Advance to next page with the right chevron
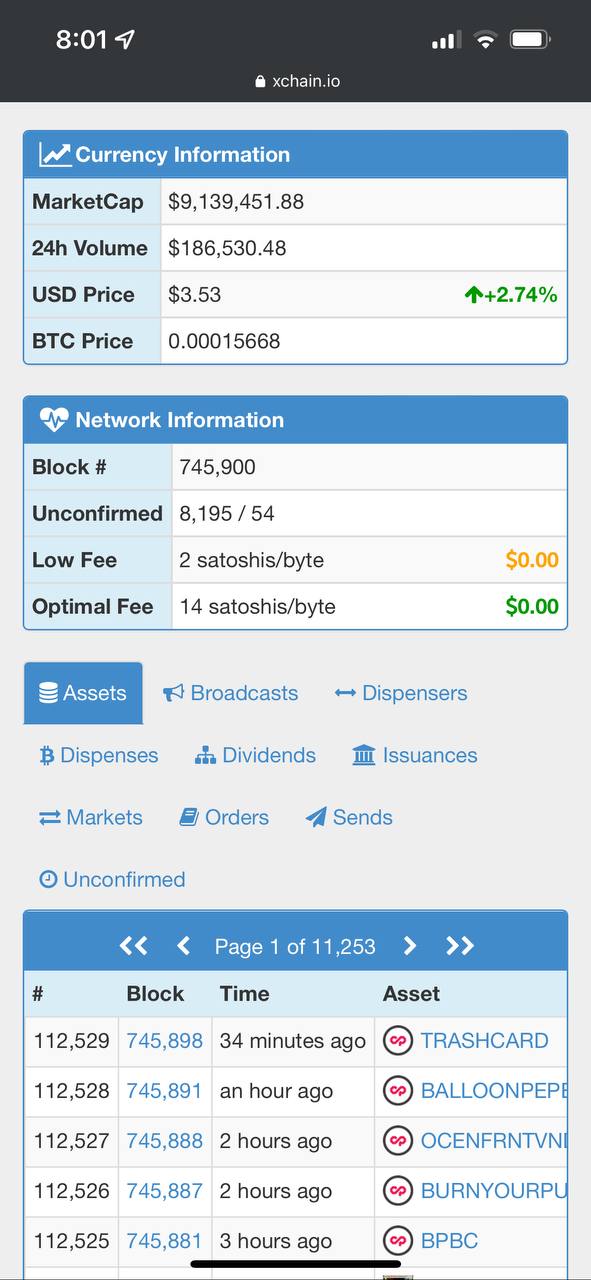The height and width of the screenshot is (1280, 591). tap(409, 946)
